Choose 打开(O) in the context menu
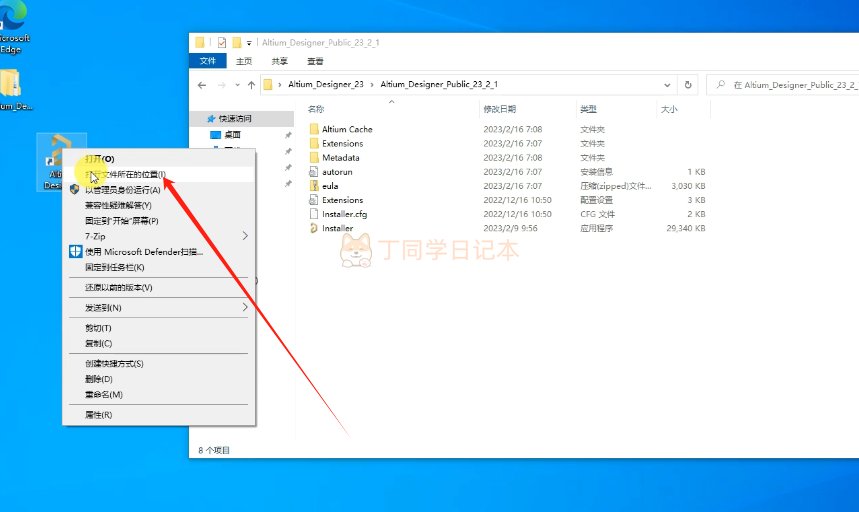 (159, 159)
